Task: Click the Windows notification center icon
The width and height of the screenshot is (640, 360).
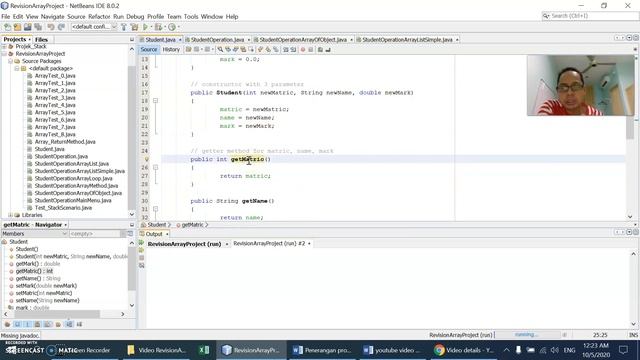Action: 623,350
